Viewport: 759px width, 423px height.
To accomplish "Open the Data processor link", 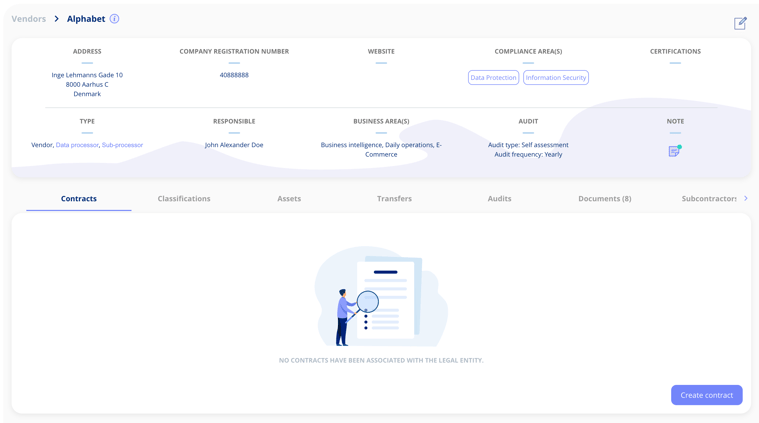I will (x=77, y=145).
